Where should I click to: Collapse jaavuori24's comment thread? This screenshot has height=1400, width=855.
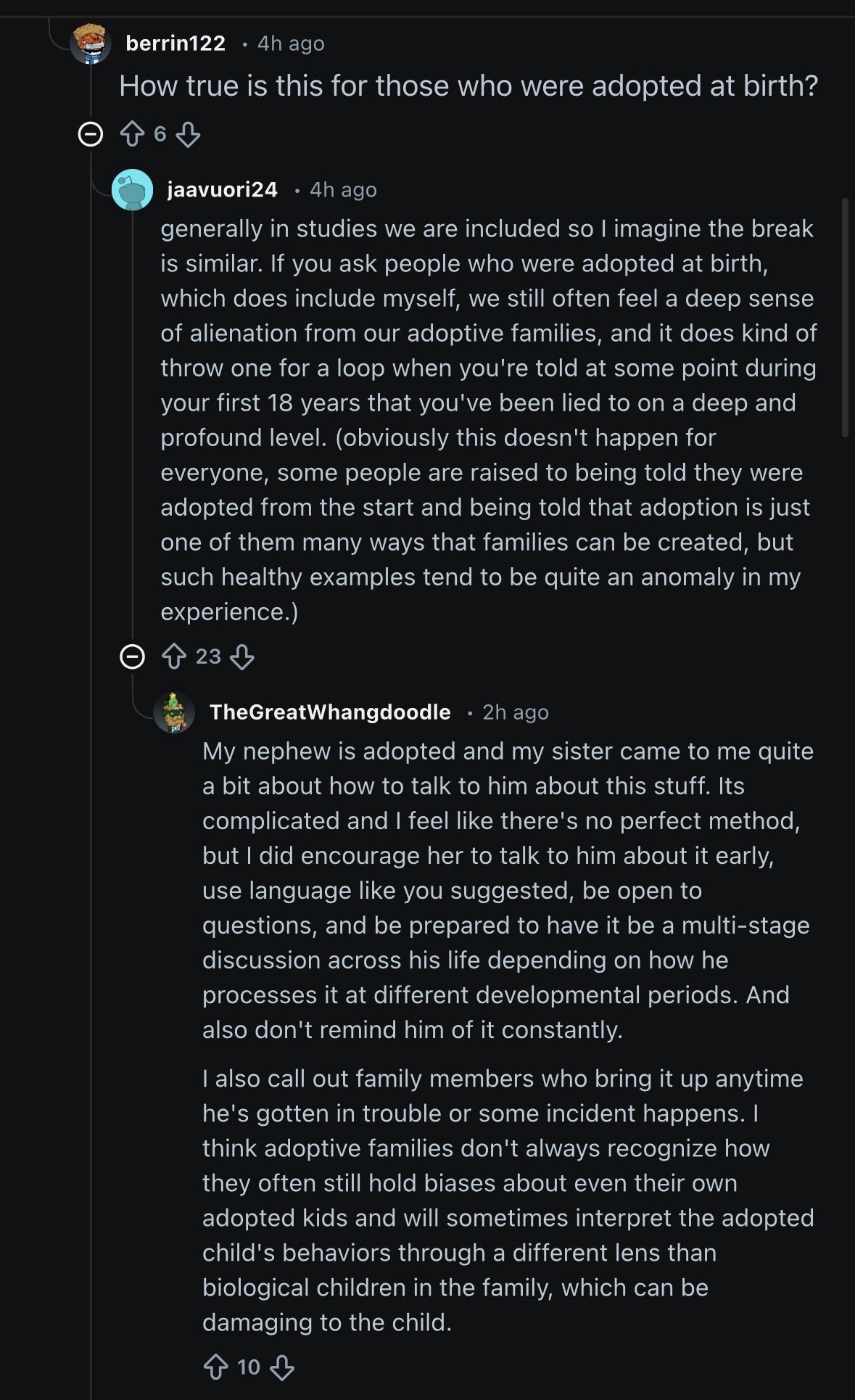(x=132, y=656)
